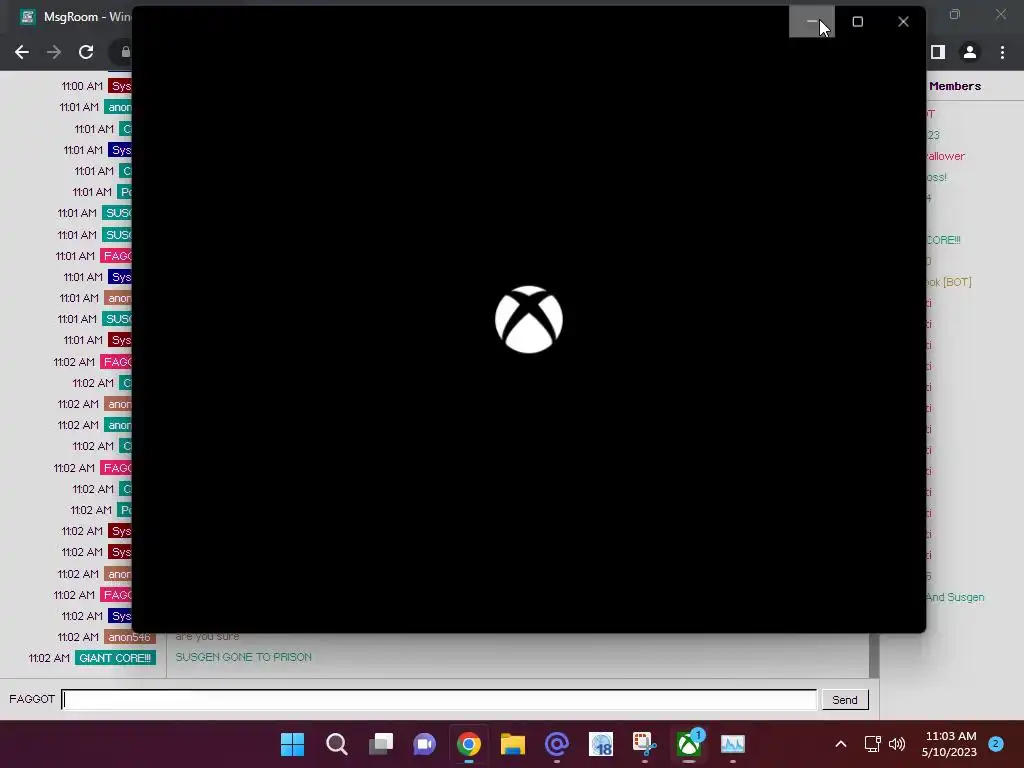
Task: Click the message 'SUSGEN GONE TO PRISON'
Action: coord(244,657)
